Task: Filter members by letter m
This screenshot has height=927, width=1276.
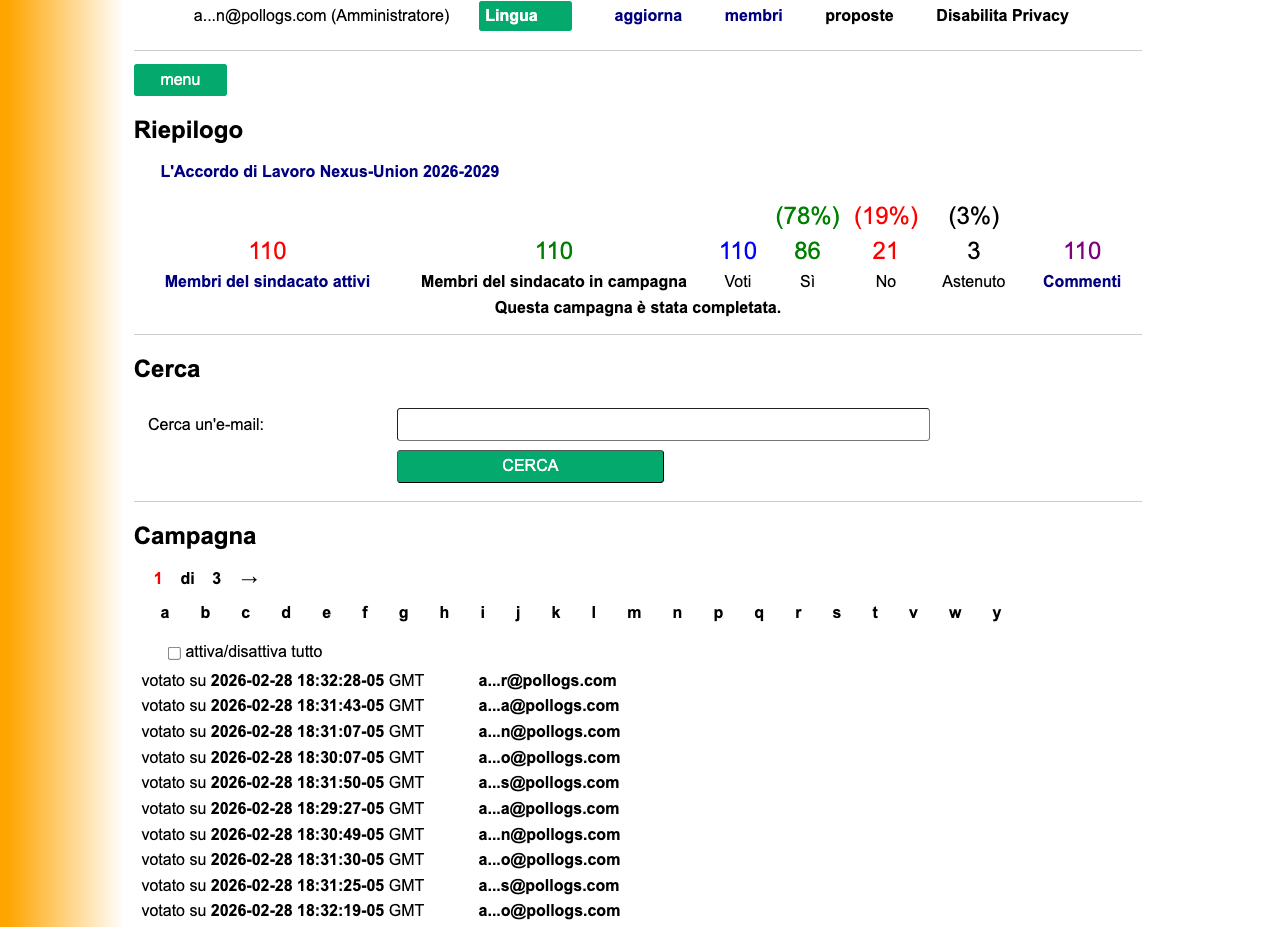Action: click(634, 612)
